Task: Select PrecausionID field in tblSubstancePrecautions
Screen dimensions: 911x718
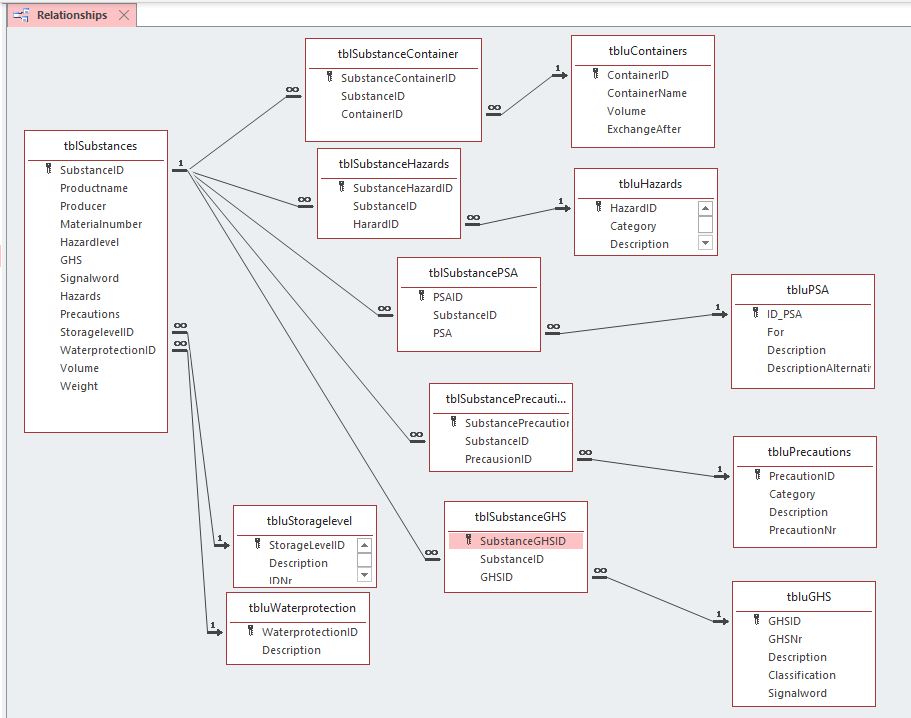Action: [x=498, y=459]
